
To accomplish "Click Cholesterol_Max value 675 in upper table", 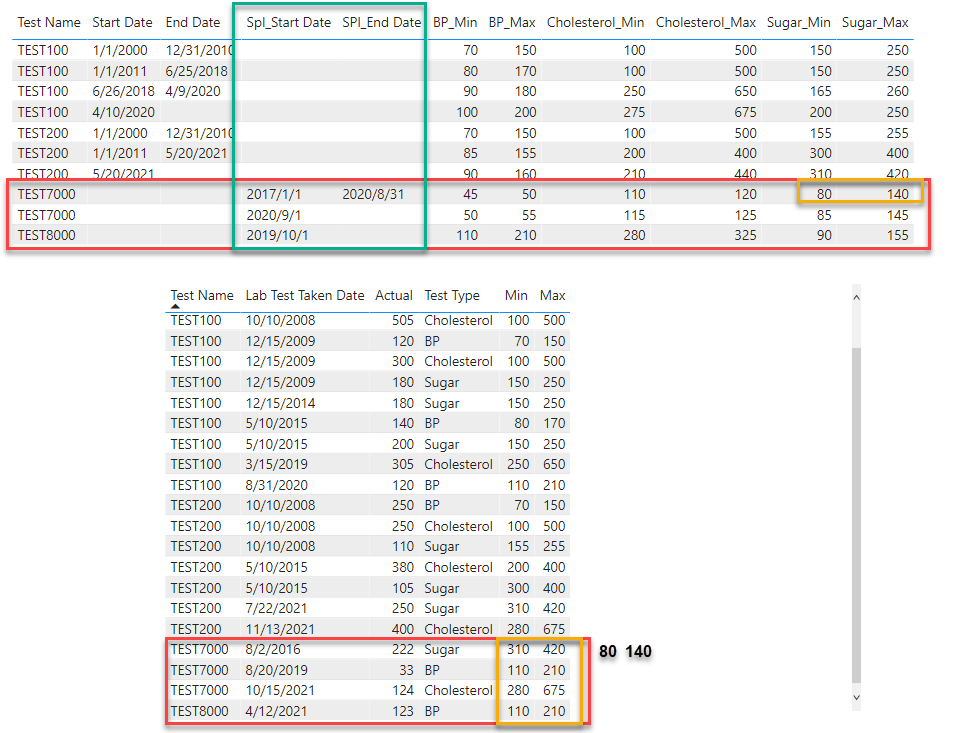I will click(x=745, y=112).
